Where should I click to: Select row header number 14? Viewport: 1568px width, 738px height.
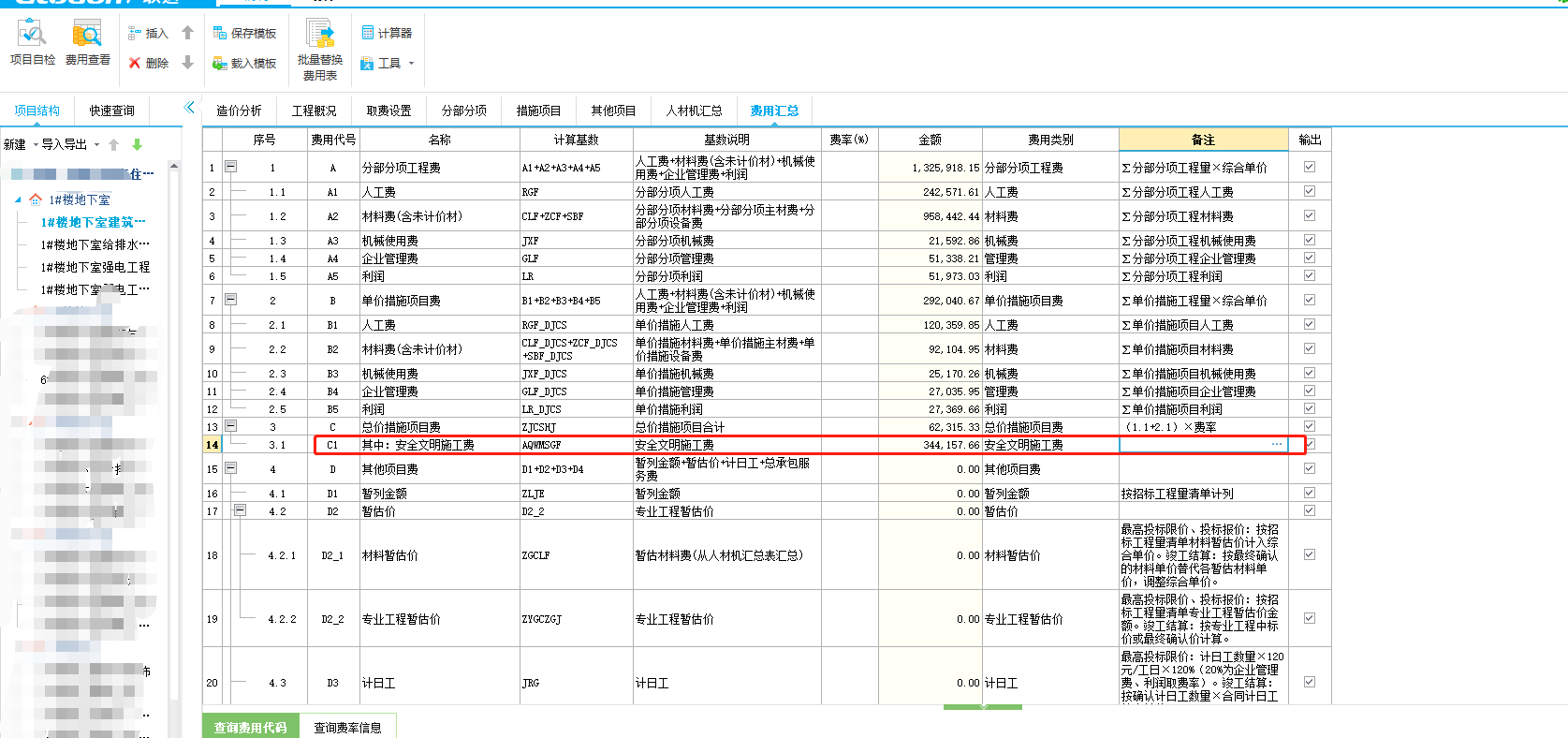pos(212,445)
